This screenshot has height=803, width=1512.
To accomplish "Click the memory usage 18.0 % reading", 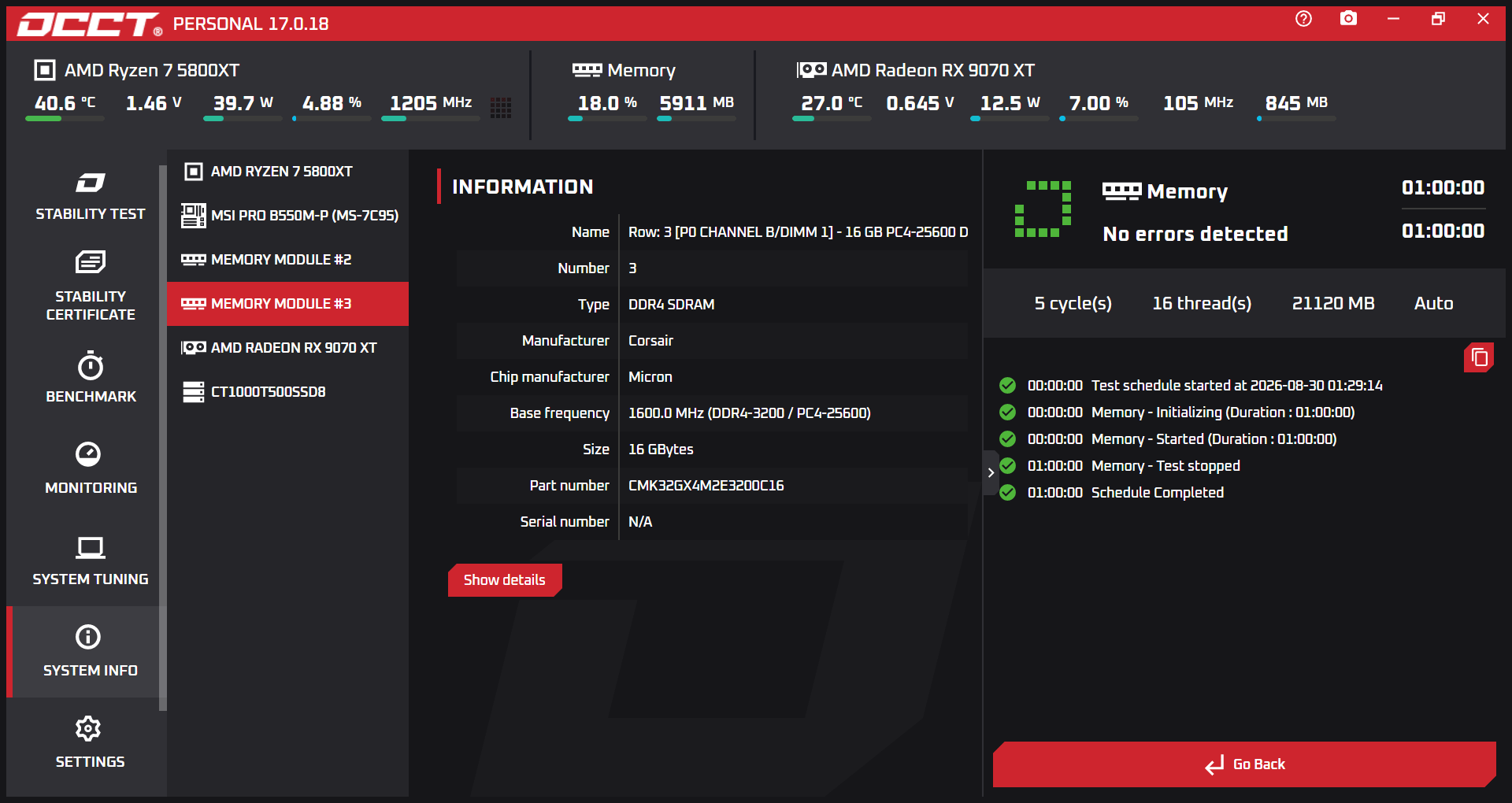I will pos(607,103).
